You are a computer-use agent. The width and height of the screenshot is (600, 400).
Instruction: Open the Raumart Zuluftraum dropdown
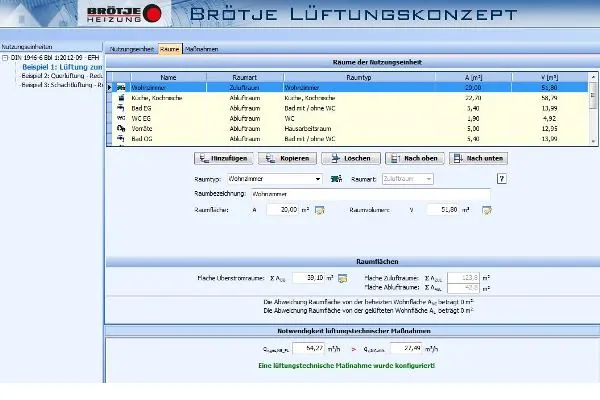(408, 179)
